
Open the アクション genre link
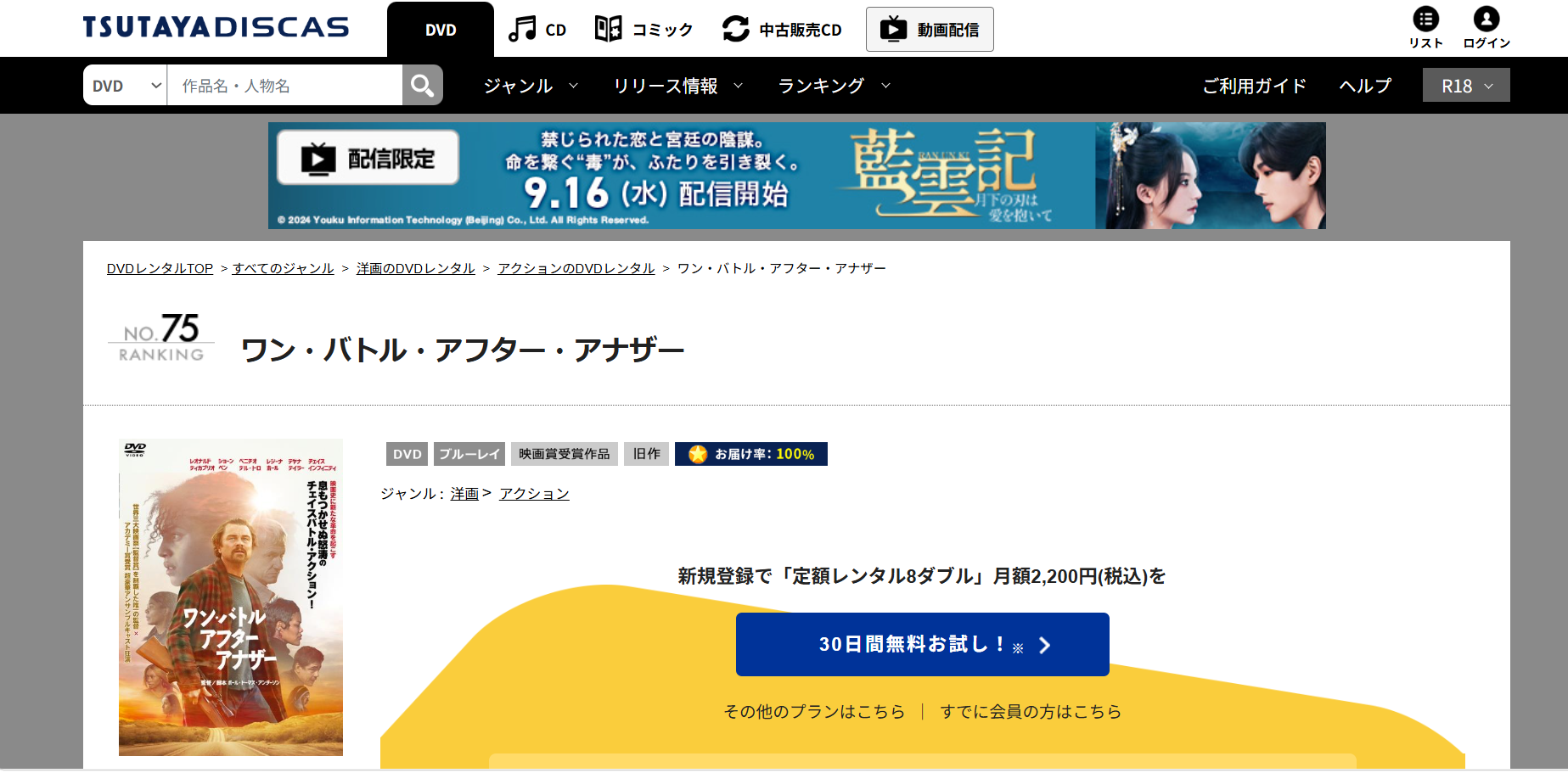tap(534, 494)
